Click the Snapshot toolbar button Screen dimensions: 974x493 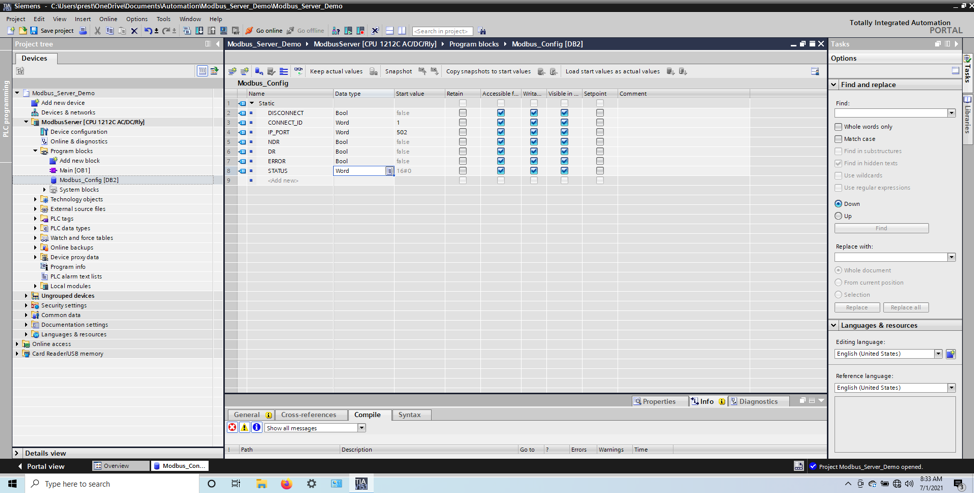[x=398, y=71]
